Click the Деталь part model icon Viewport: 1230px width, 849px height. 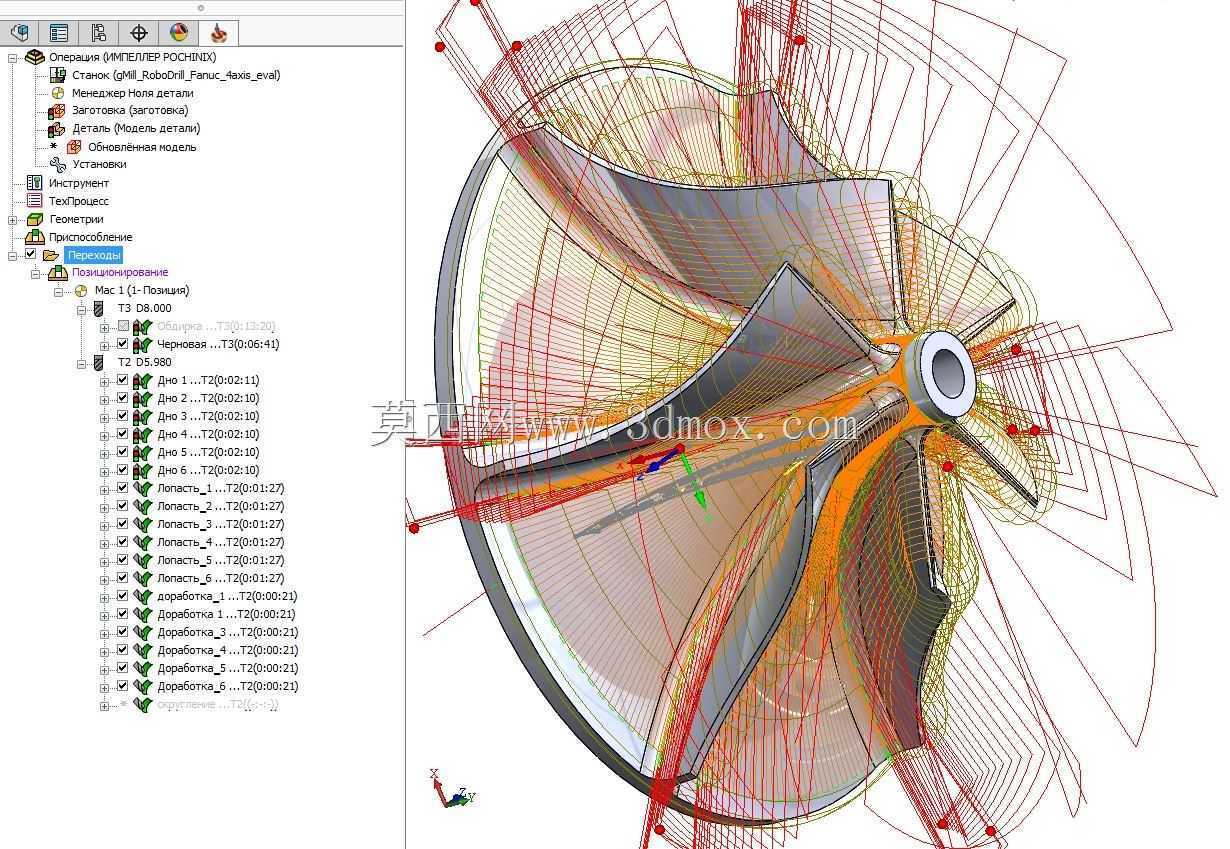click(x=57, y=129)
